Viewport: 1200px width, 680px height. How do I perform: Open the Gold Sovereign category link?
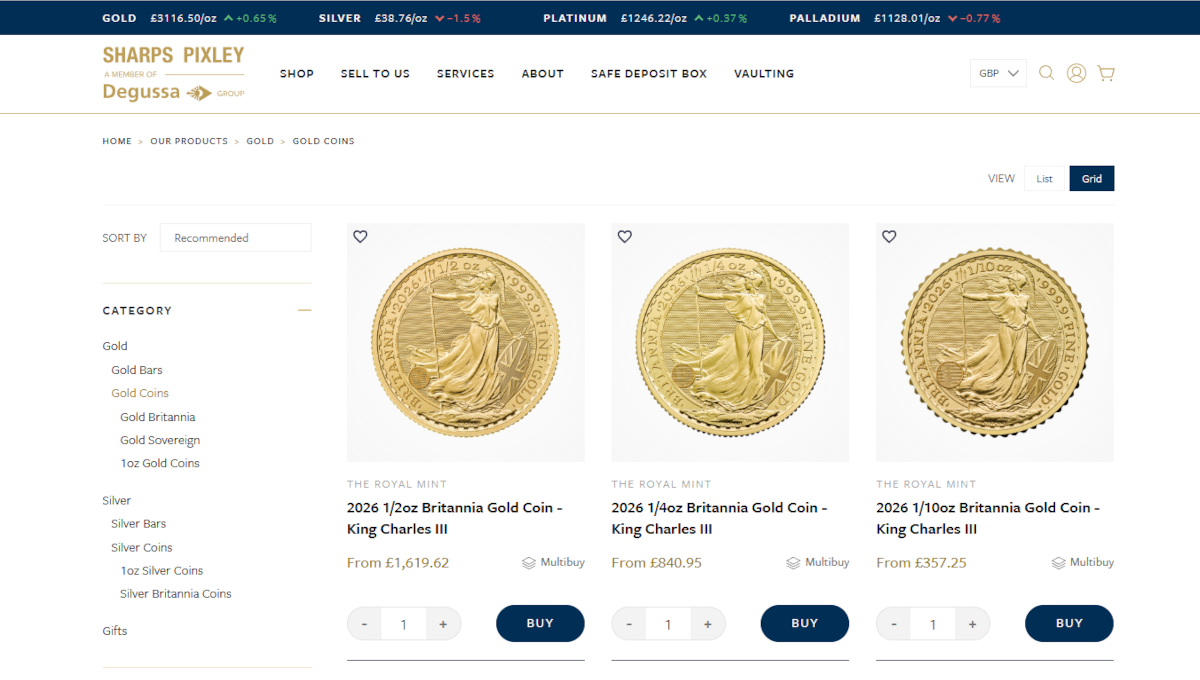[160, 440]
